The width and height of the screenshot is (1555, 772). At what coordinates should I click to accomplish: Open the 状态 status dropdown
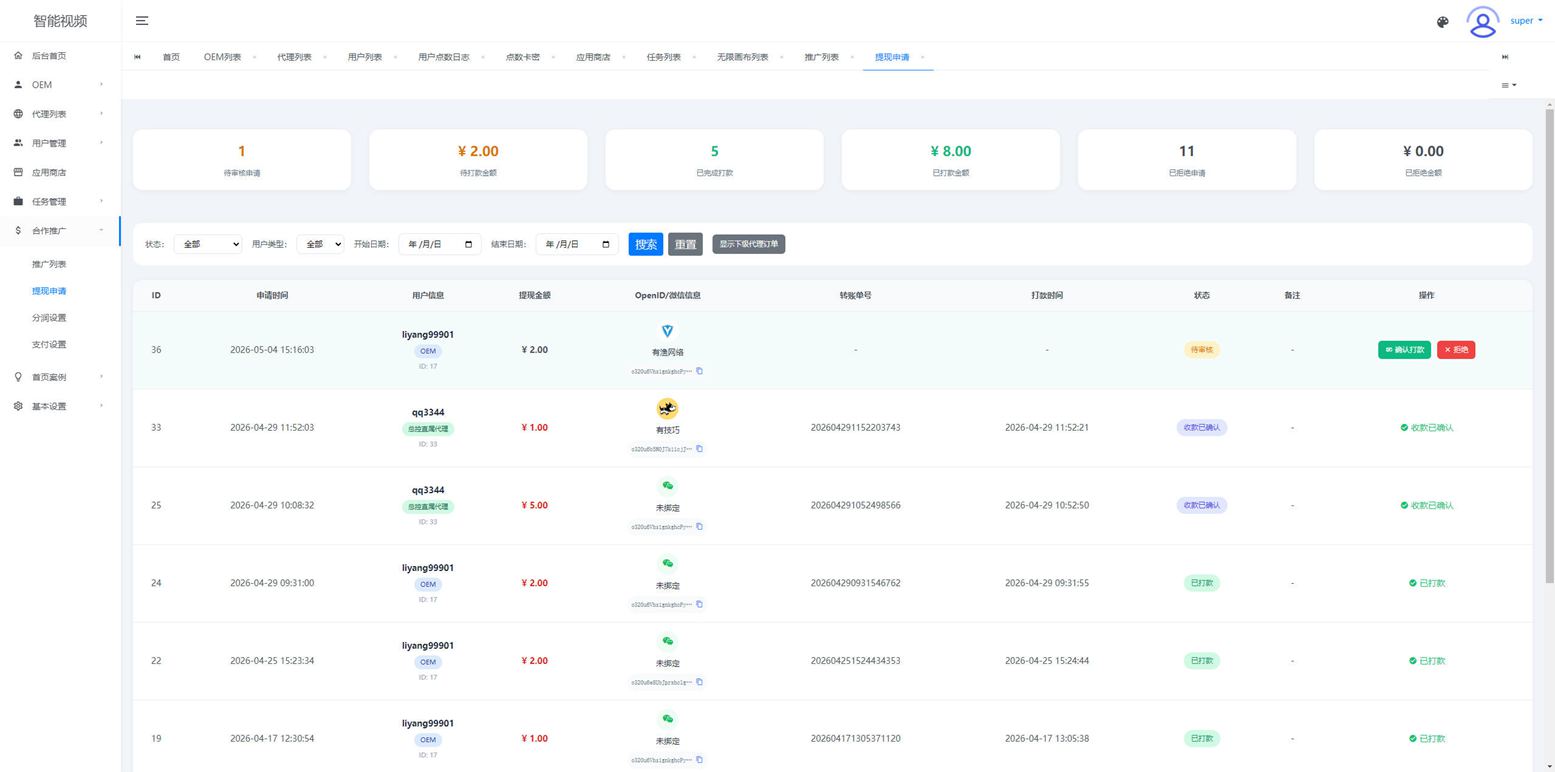(x=208, y=244)
